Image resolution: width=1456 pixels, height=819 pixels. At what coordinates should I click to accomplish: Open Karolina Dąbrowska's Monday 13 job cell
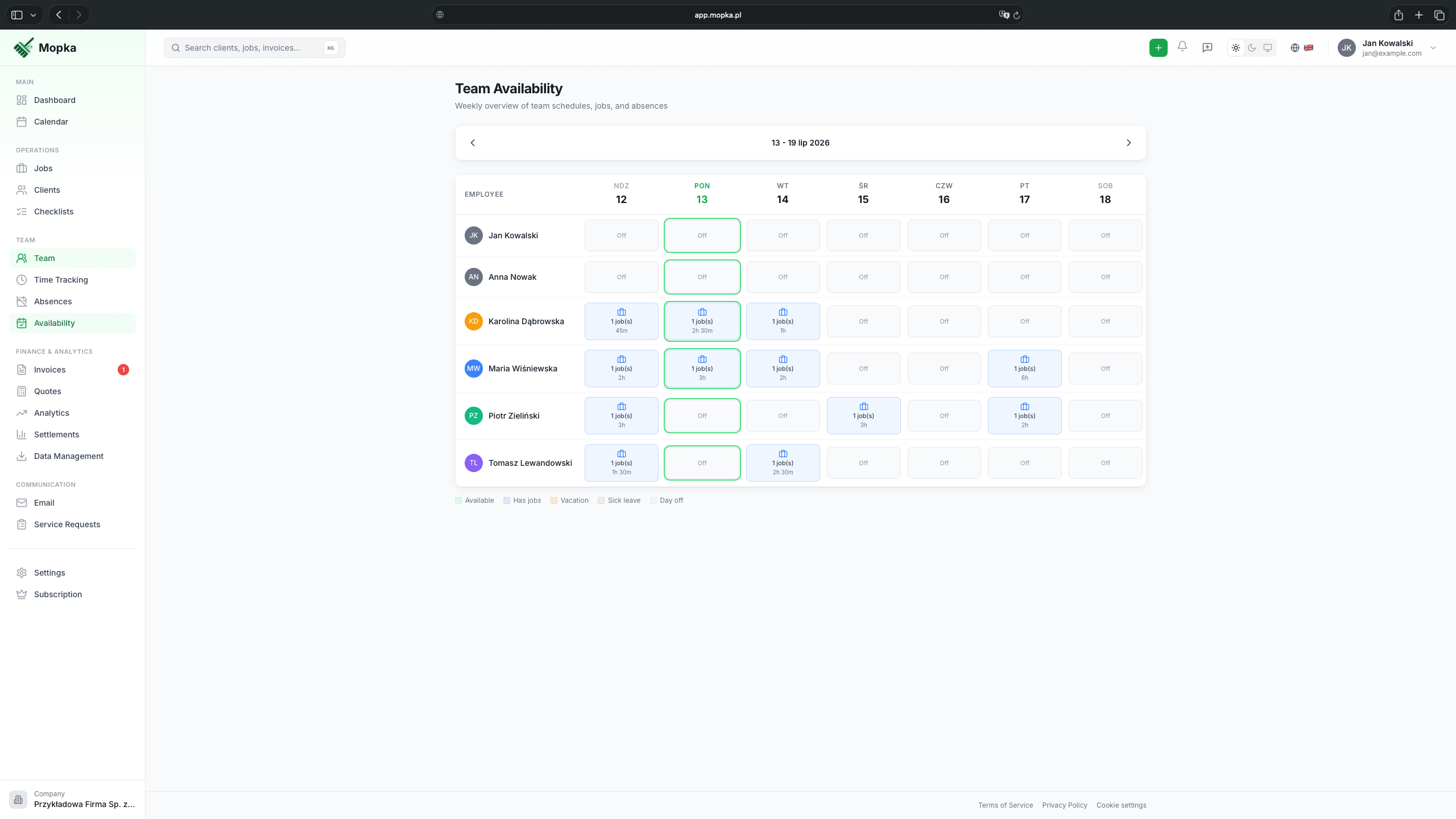pyautogui.click(x=702, y=321)
